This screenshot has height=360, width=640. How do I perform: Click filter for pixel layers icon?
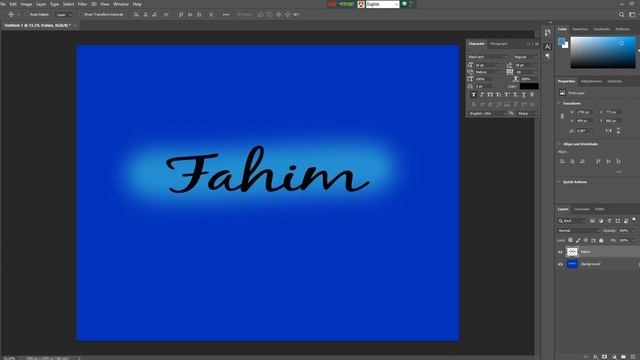click(x=592, y=221)
